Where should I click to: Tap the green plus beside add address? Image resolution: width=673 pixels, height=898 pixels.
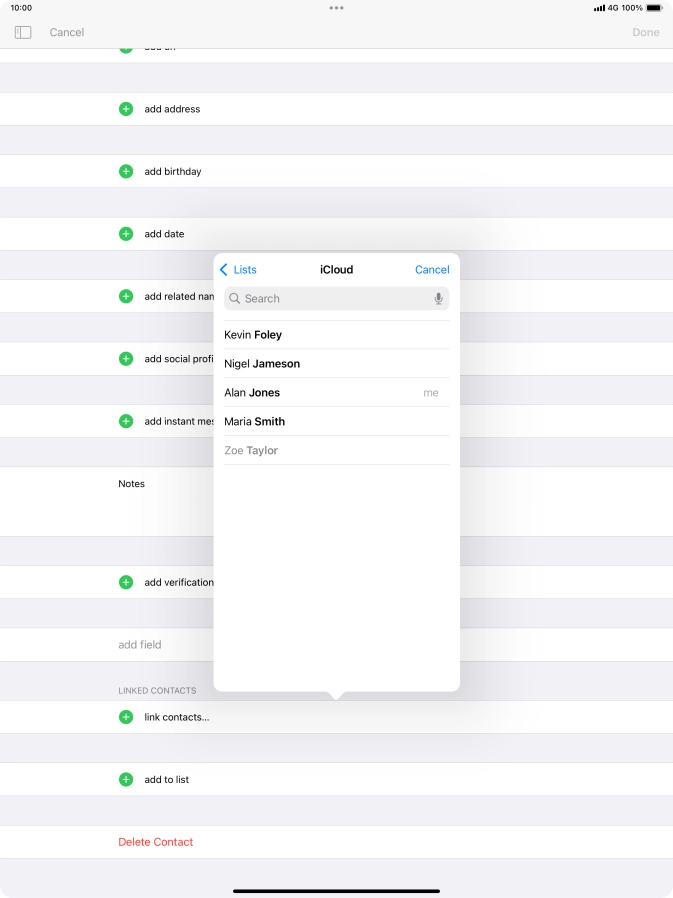[126, 109]
